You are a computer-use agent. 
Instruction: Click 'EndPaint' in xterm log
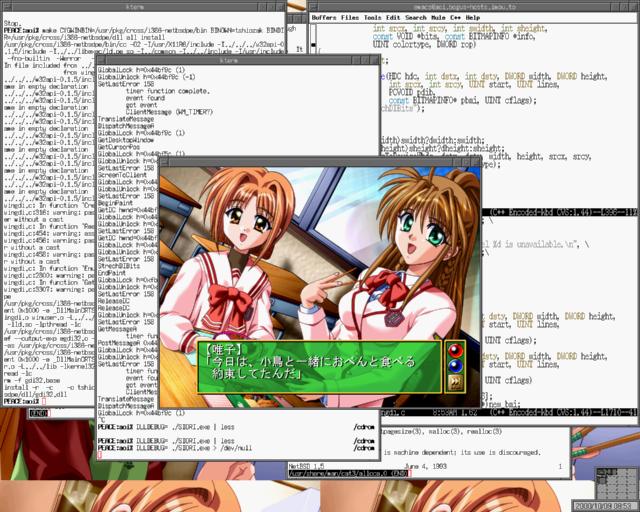(x=112, y=273)
